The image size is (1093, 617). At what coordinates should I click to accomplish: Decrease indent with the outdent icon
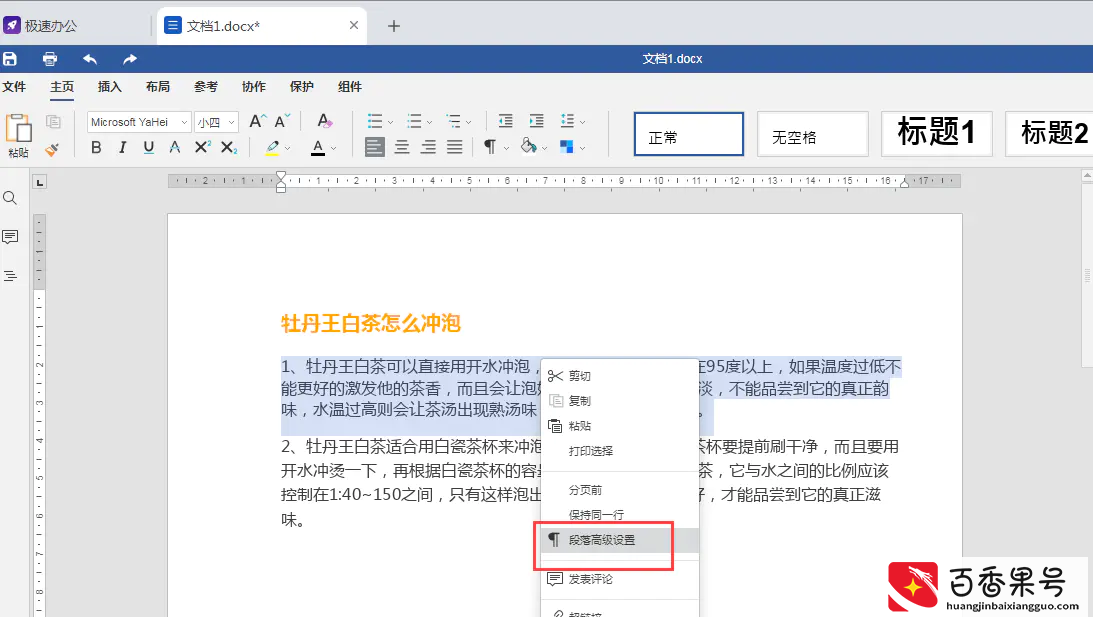505,121
